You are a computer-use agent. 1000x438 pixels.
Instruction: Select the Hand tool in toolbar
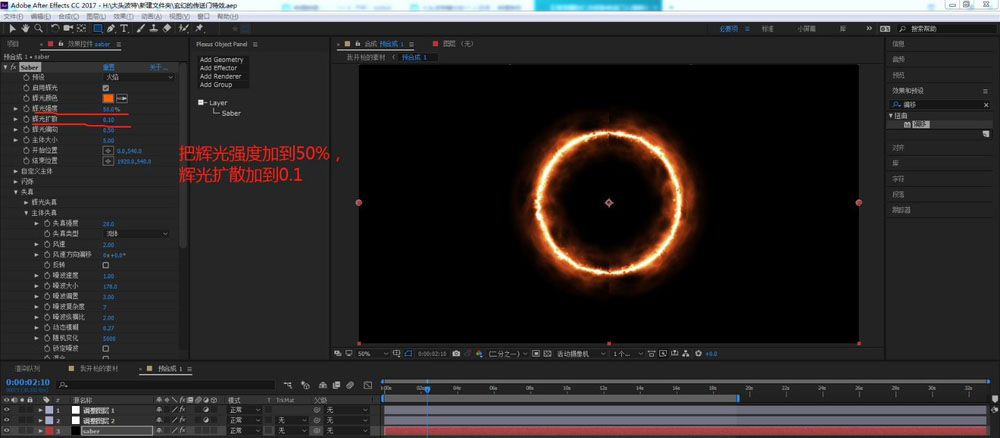point(25,29)
